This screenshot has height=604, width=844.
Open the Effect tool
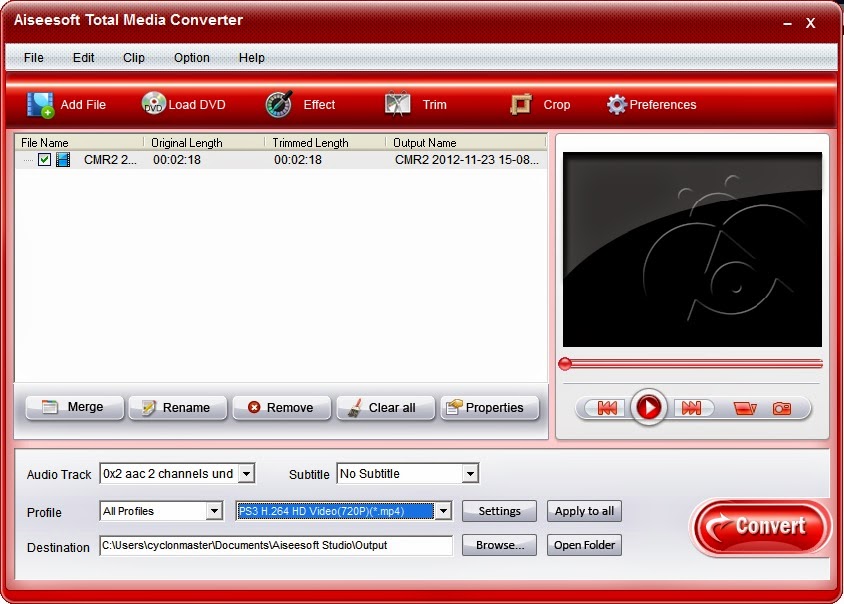point(300,104)
